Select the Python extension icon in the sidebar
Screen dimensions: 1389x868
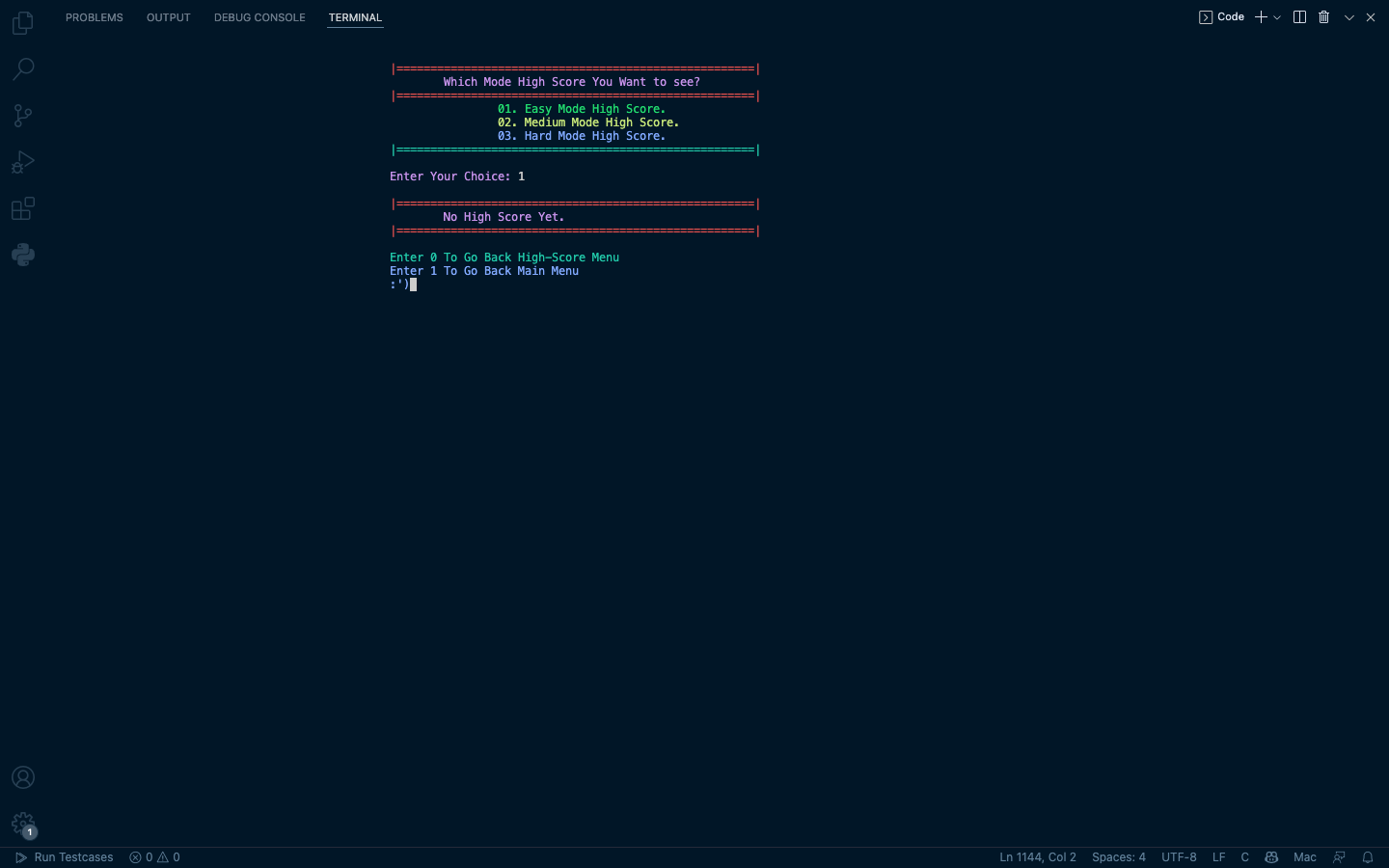[23, 254]
